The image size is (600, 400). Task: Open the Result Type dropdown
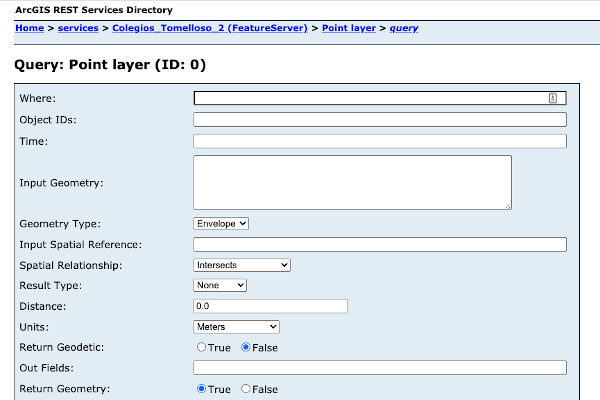pyautogui.click(x=219, y=285)
